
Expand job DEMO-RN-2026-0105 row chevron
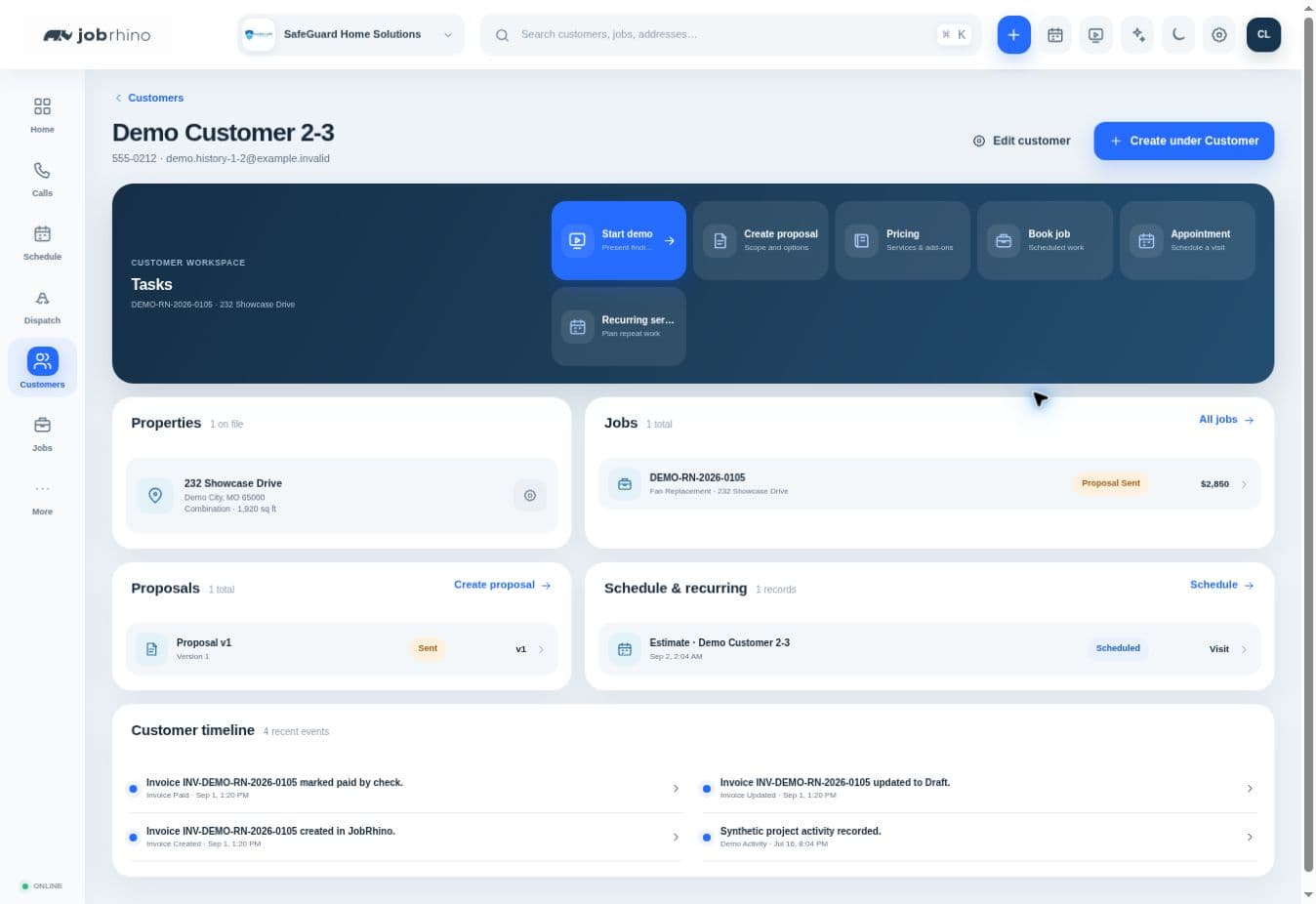point(1244,484)
